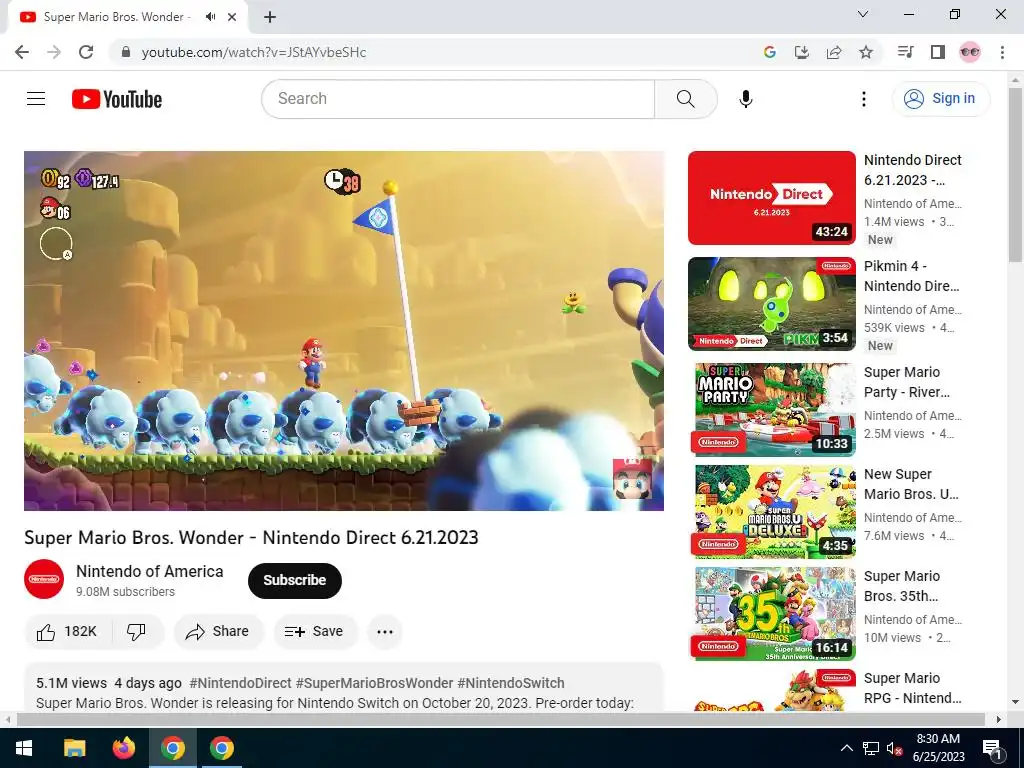1024x768 pixels.
Task: Toggle Chrome side panel
Action: click(x=938, y=52)
